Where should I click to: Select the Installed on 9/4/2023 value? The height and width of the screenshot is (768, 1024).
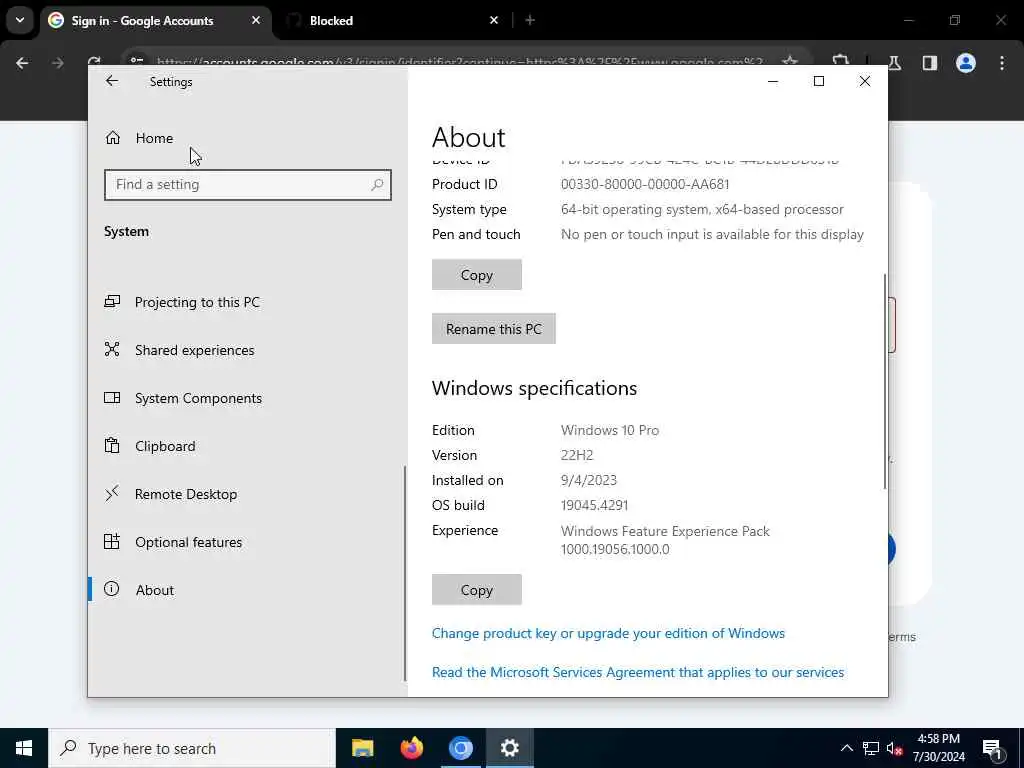point(588,481)
